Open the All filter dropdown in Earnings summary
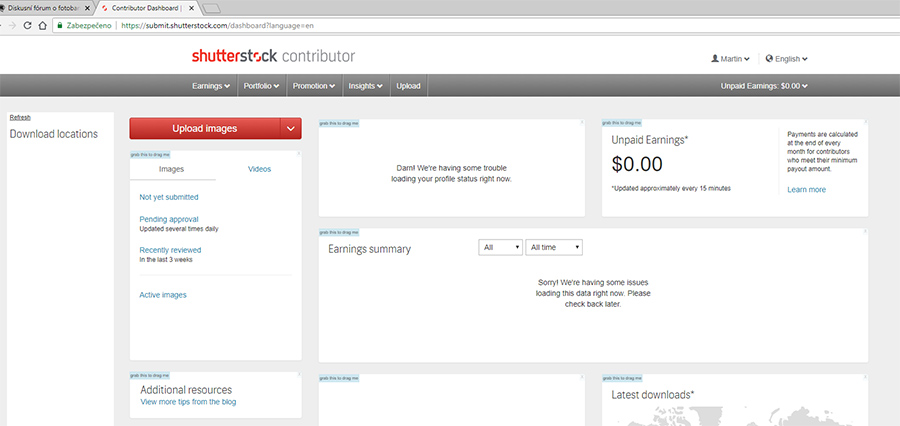This screenshot has width=900, height=426. (501, 247)
